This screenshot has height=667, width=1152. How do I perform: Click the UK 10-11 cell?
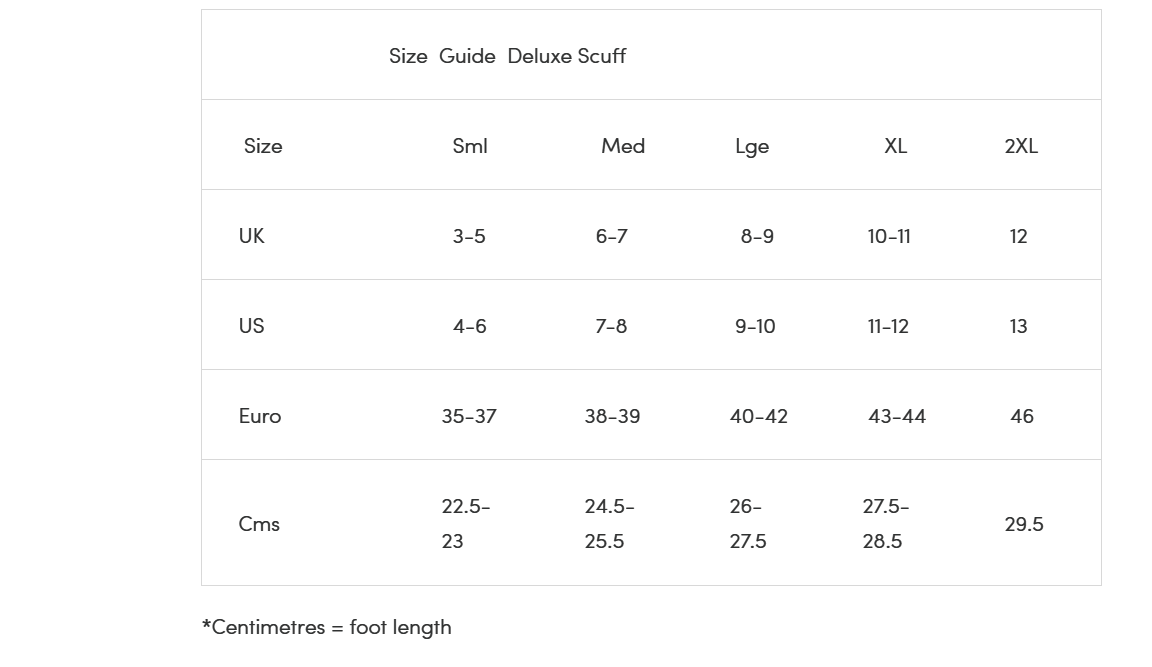[x=888, y=236]
